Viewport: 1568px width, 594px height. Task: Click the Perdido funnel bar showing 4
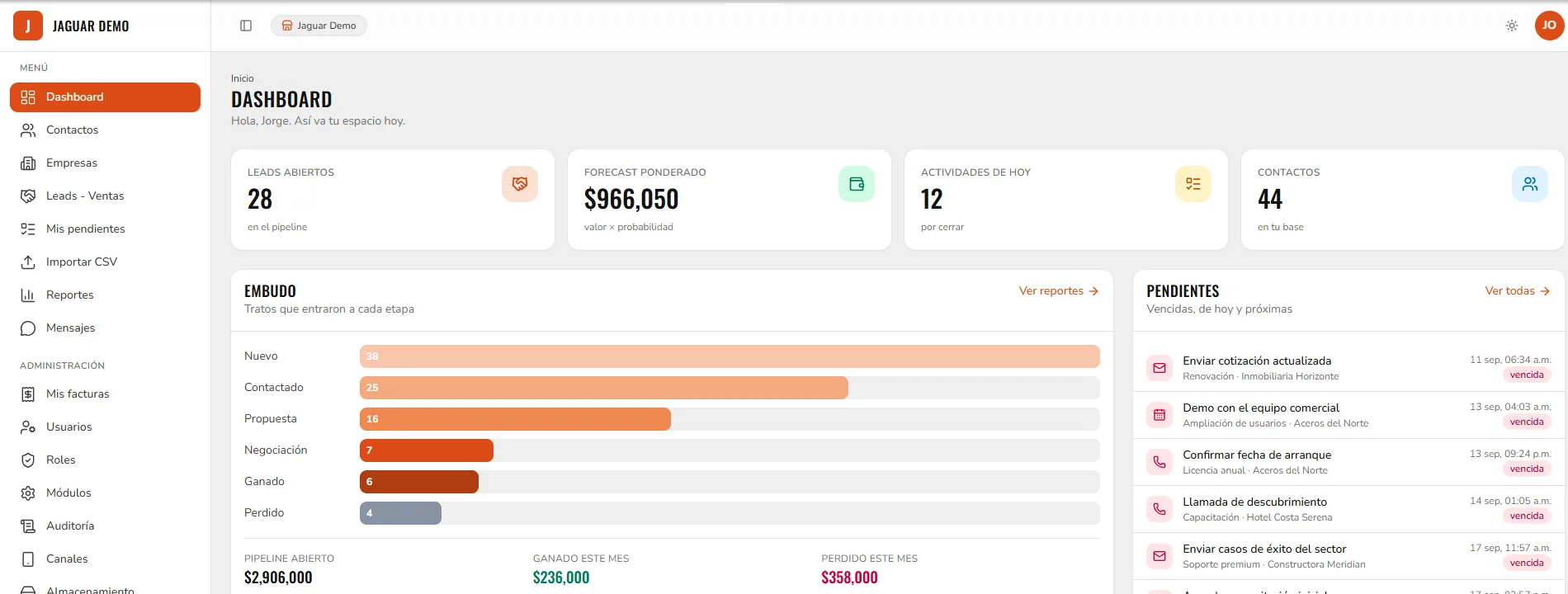point(400,513)
